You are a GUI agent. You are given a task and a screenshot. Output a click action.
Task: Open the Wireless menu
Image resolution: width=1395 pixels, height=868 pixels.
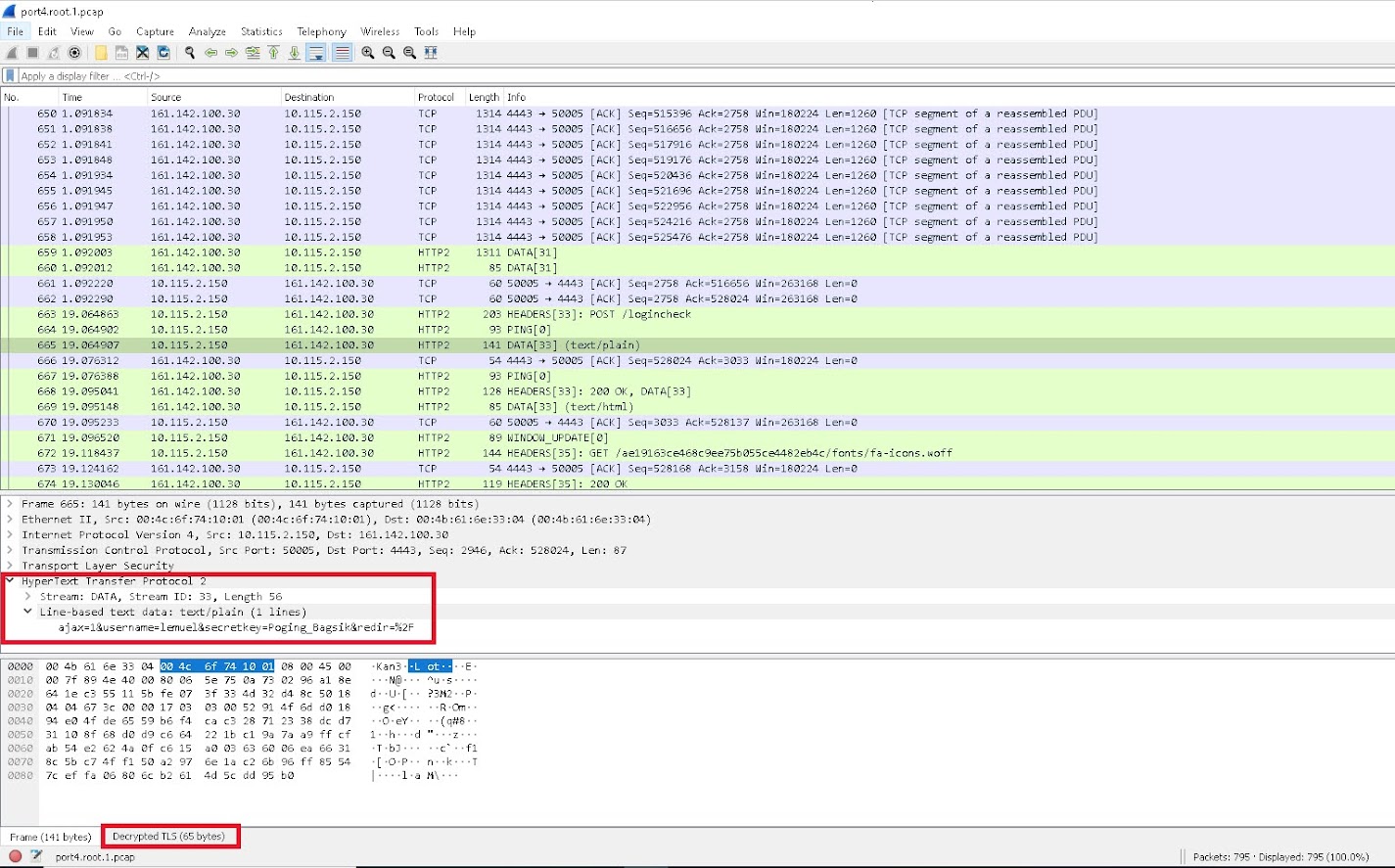pos(380,31)
